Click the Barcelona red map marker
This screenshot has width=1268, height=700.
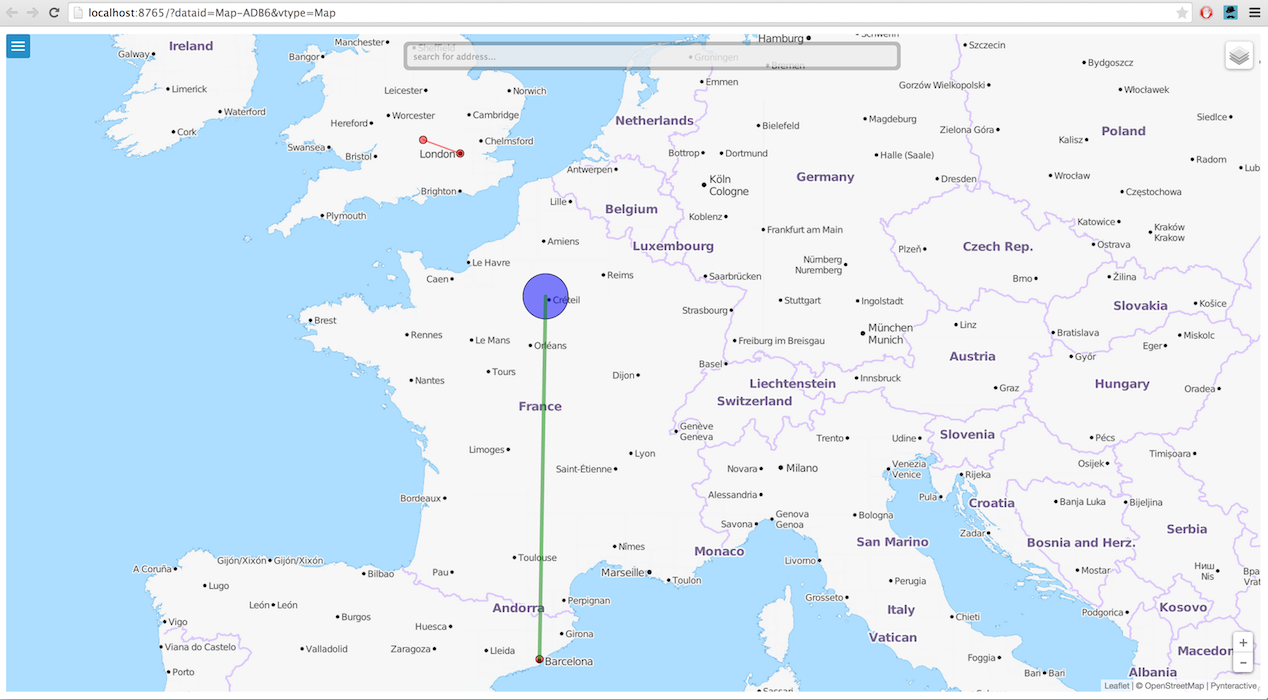point(539,659)
